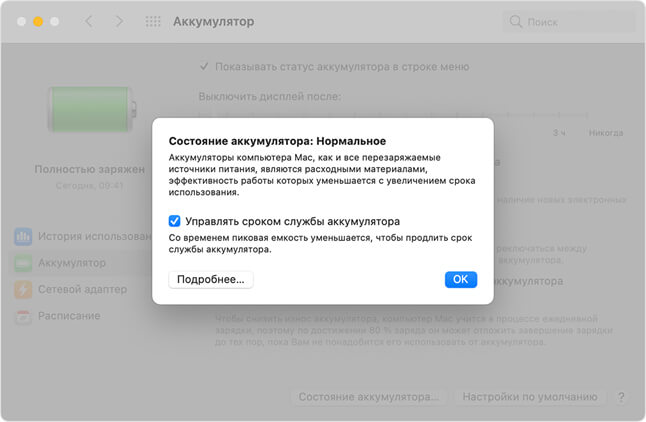Adjust the Выключить дисплей после slider
Screen dimensions: 646x422
[393, 115]
